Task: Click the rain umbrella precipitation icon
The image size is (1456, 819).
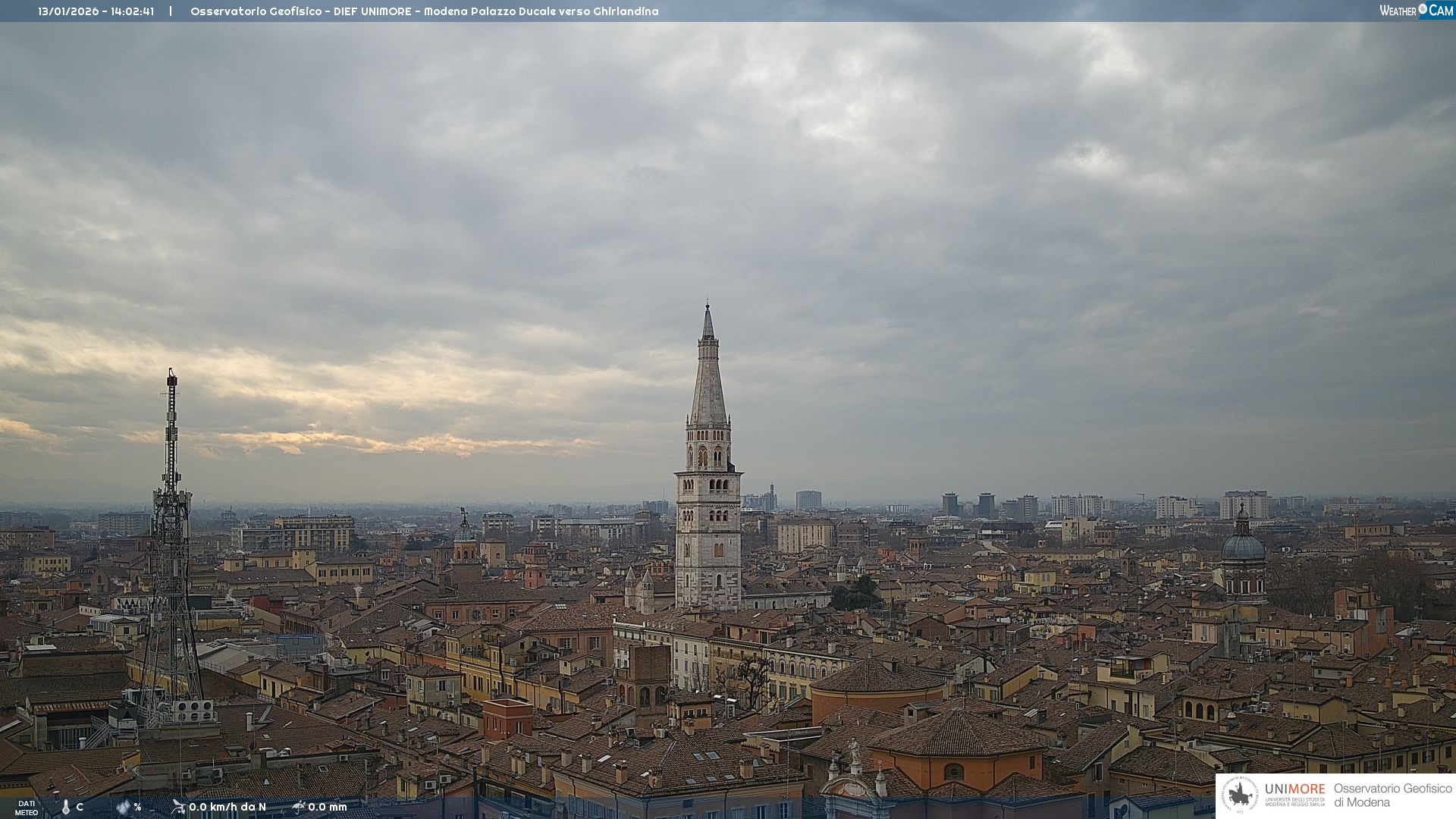Action: [x=299, y=807]
